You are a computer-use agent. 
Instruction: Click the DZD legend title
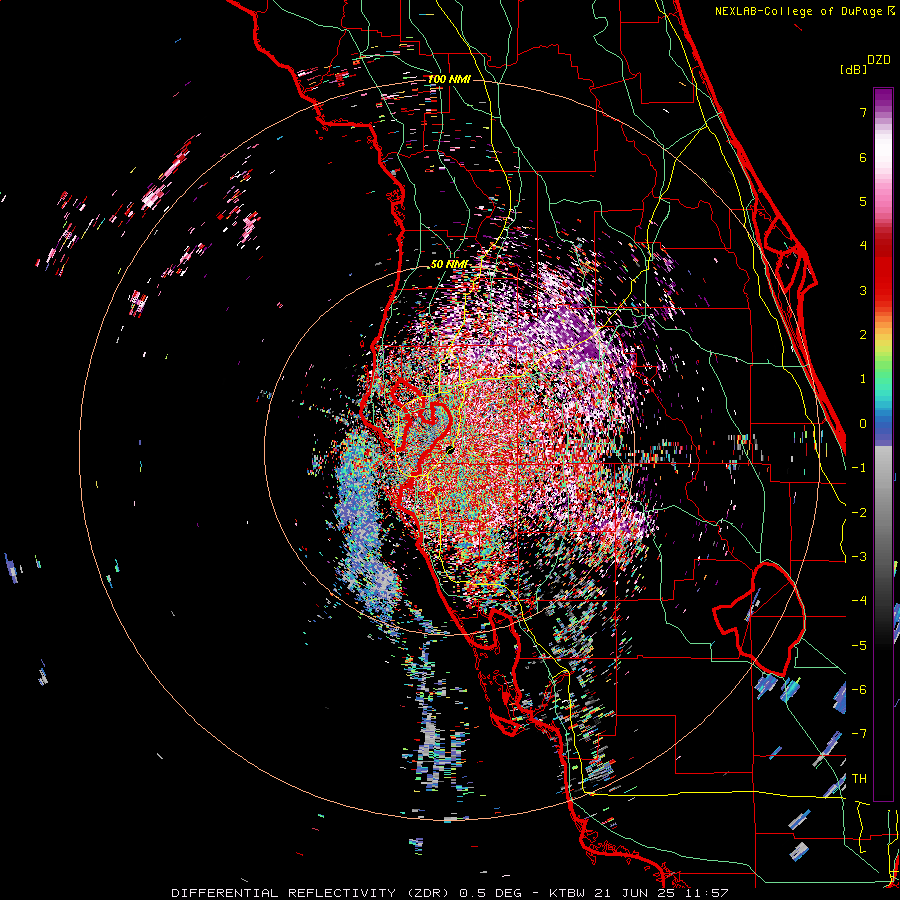coord(879,60)
